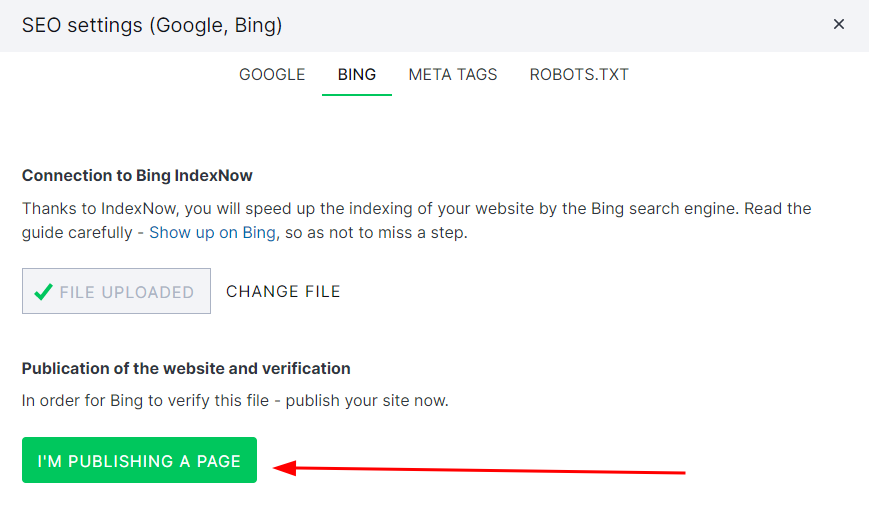Click the Connection to Bing IndexNow heading
Viewport: 869px width, 525px height.
click(x=137, y=176)
